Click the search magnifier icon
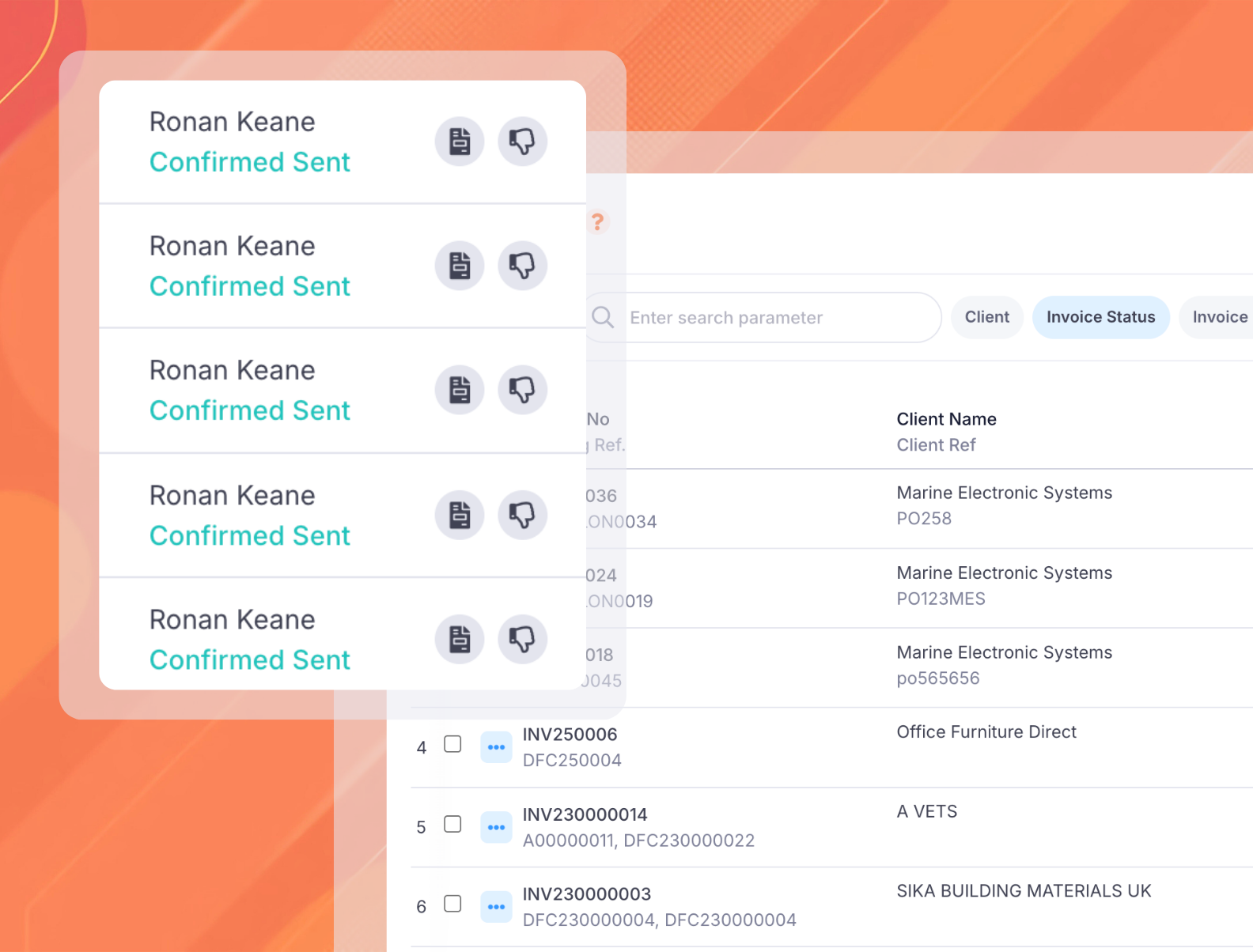Viewport: 1253px width, 952px height. coord(603,317)
